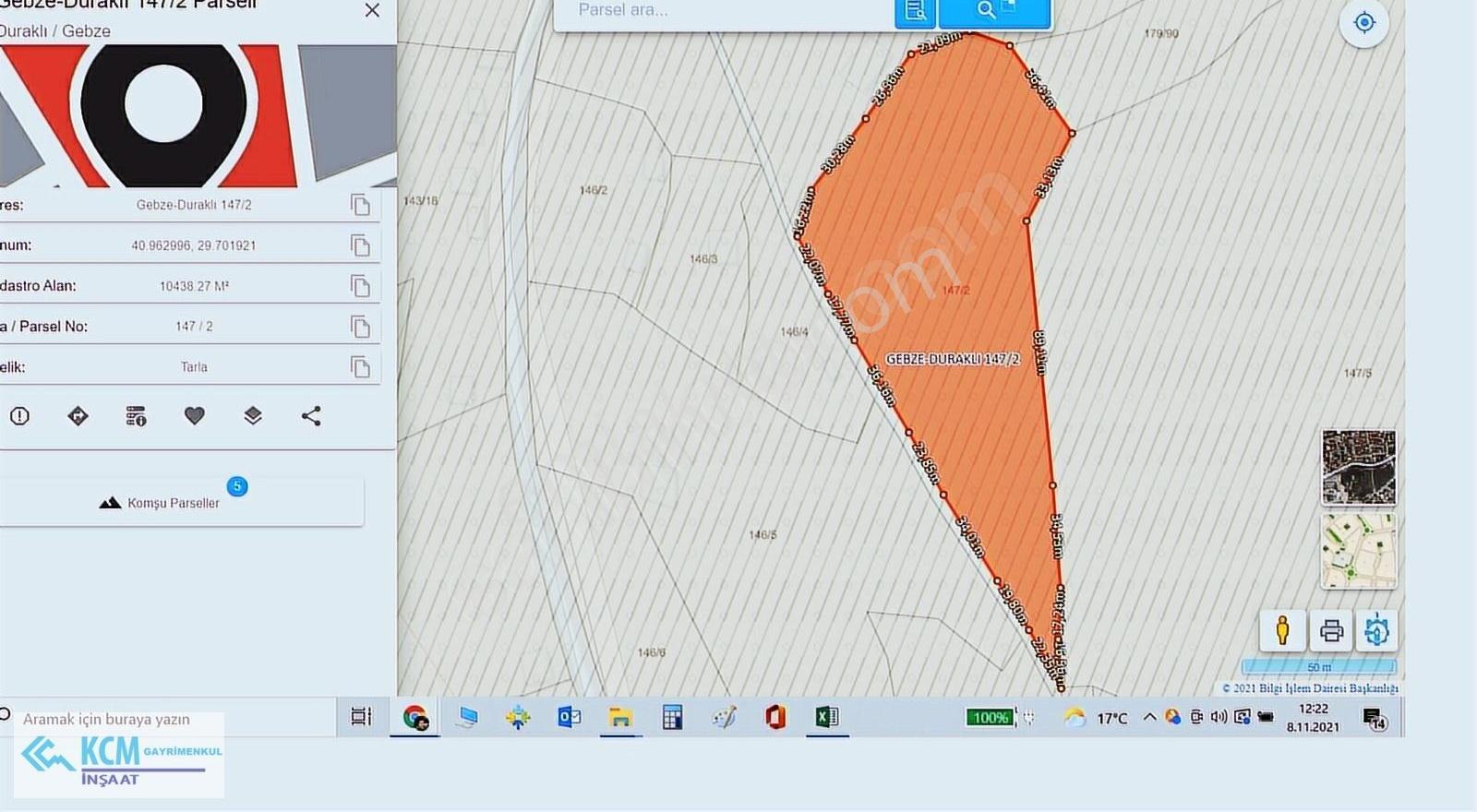Open the weather widget showing 17°C
This screenshot has height=812, width=1477.
pos(1096,717)
